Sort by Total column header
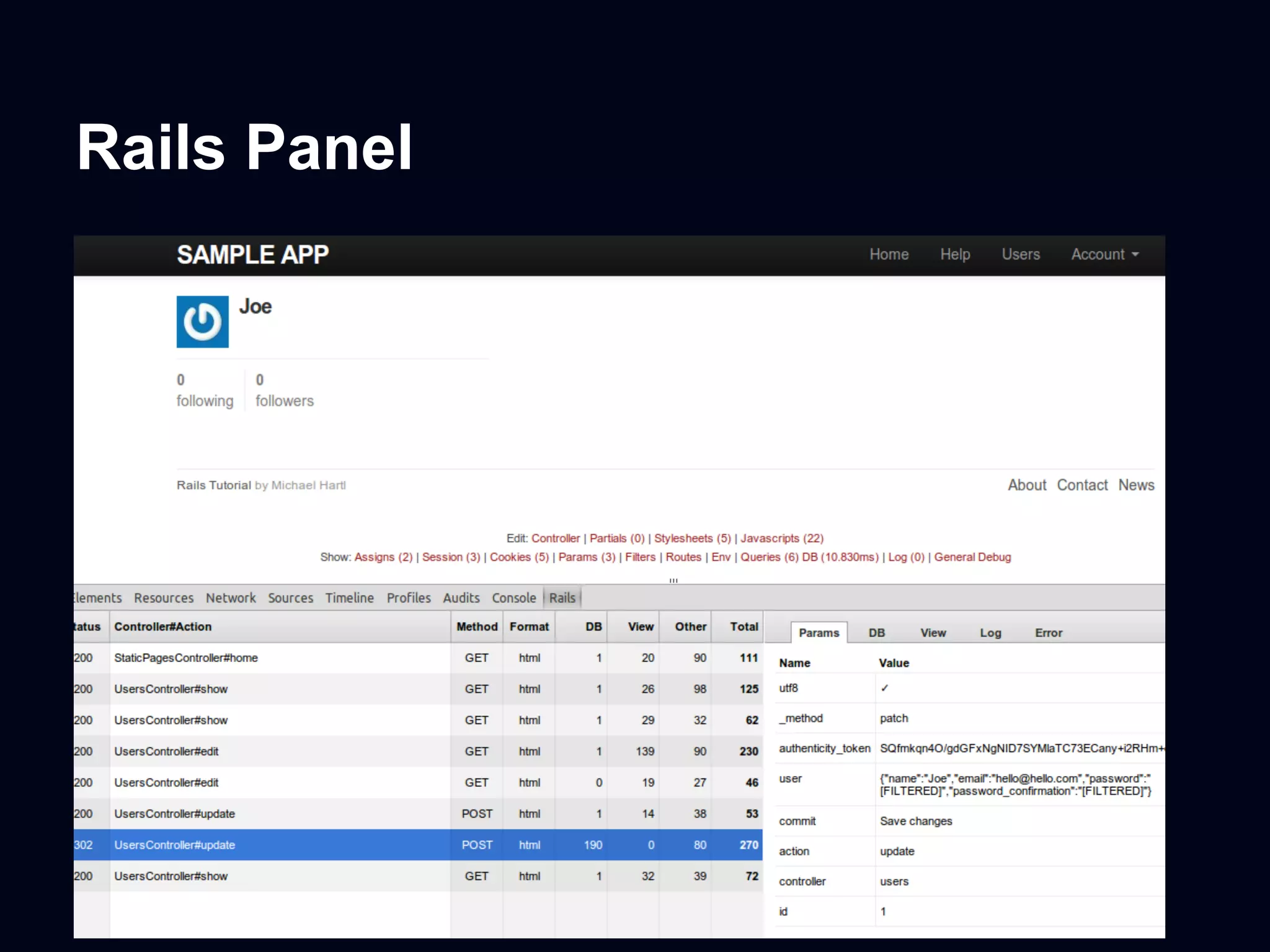Screen dimensions: 1270x952 [737, 627]
